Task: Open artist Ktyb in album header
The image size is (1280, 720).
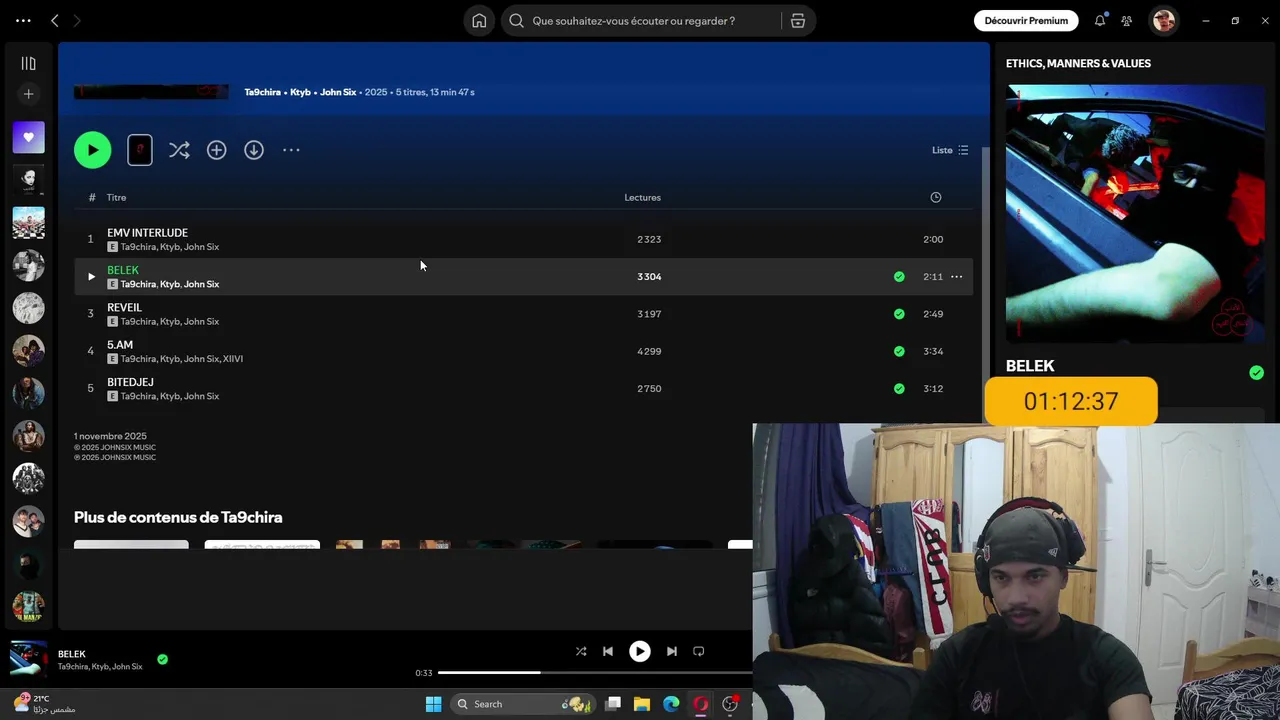Action: [300, 92]
